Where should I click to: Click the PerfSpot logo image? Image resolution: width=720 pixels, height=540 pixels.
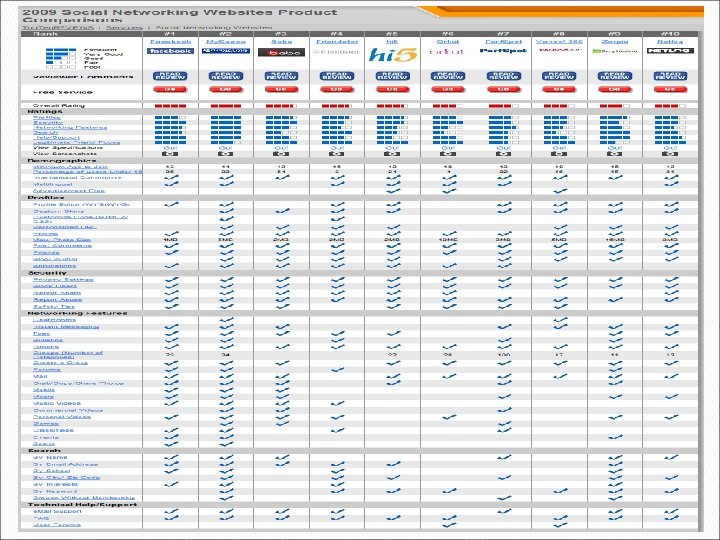point(503,51)
